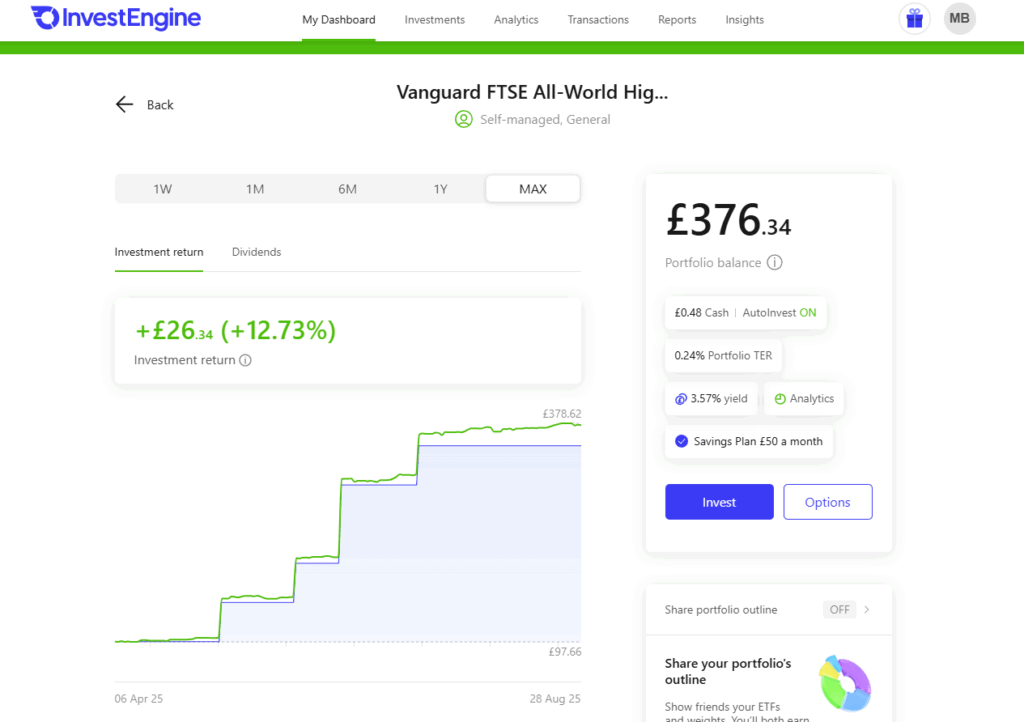Click the £376.34 portfolio balance
1024x722 pixels.
point(728,220)
